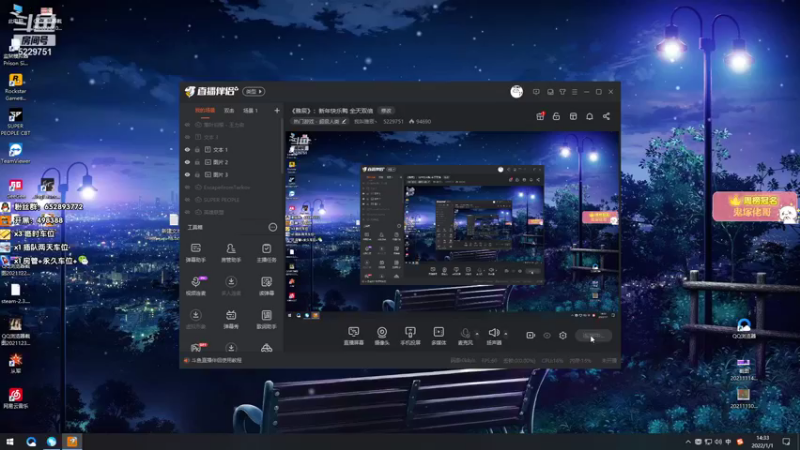Show the hidden SUPER PEOPLE source

click(187, 199)
